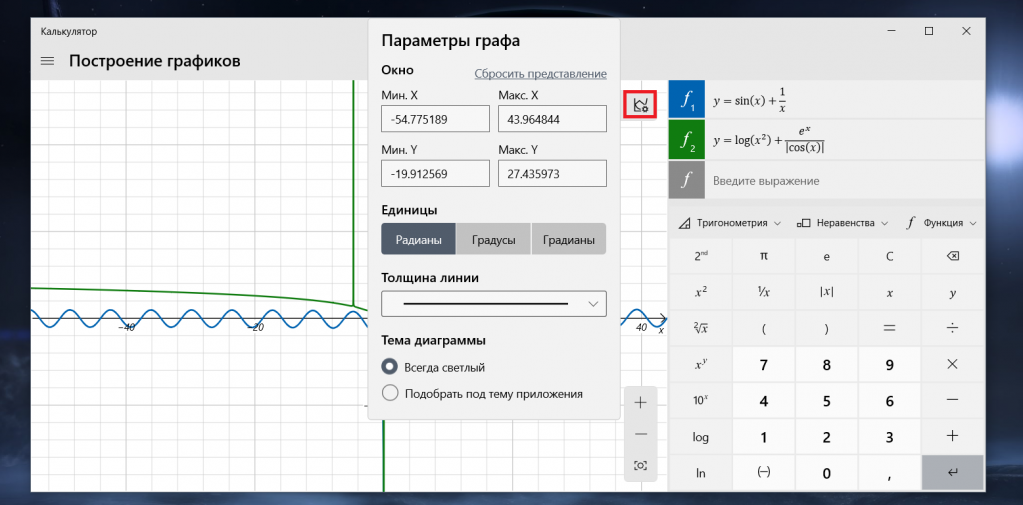Screen dimensions: 1023x505
Task: Expand the Функция dropdown
Action: point(941,222)
